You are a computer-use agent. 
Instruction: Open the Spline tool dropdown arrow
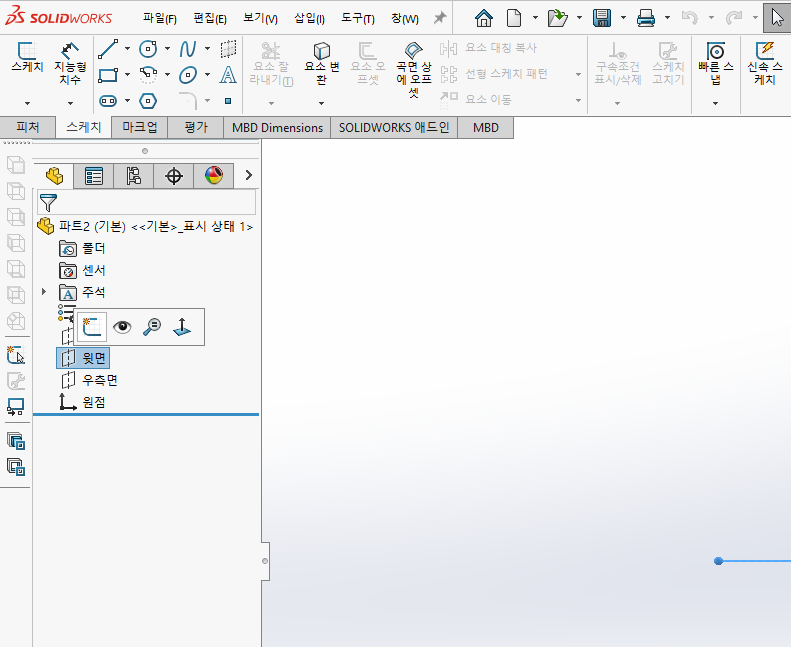click(207, 49)
